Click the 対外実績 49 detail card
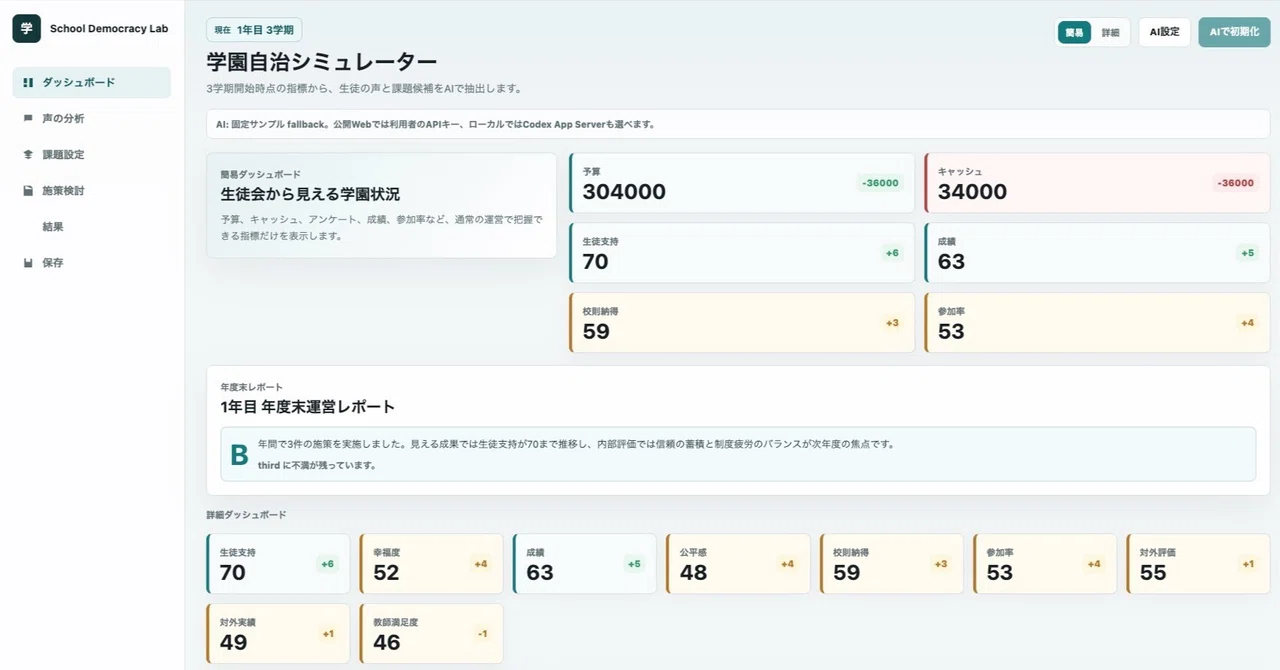This screenshot has width=1280, height=670. tap(278, 634)
